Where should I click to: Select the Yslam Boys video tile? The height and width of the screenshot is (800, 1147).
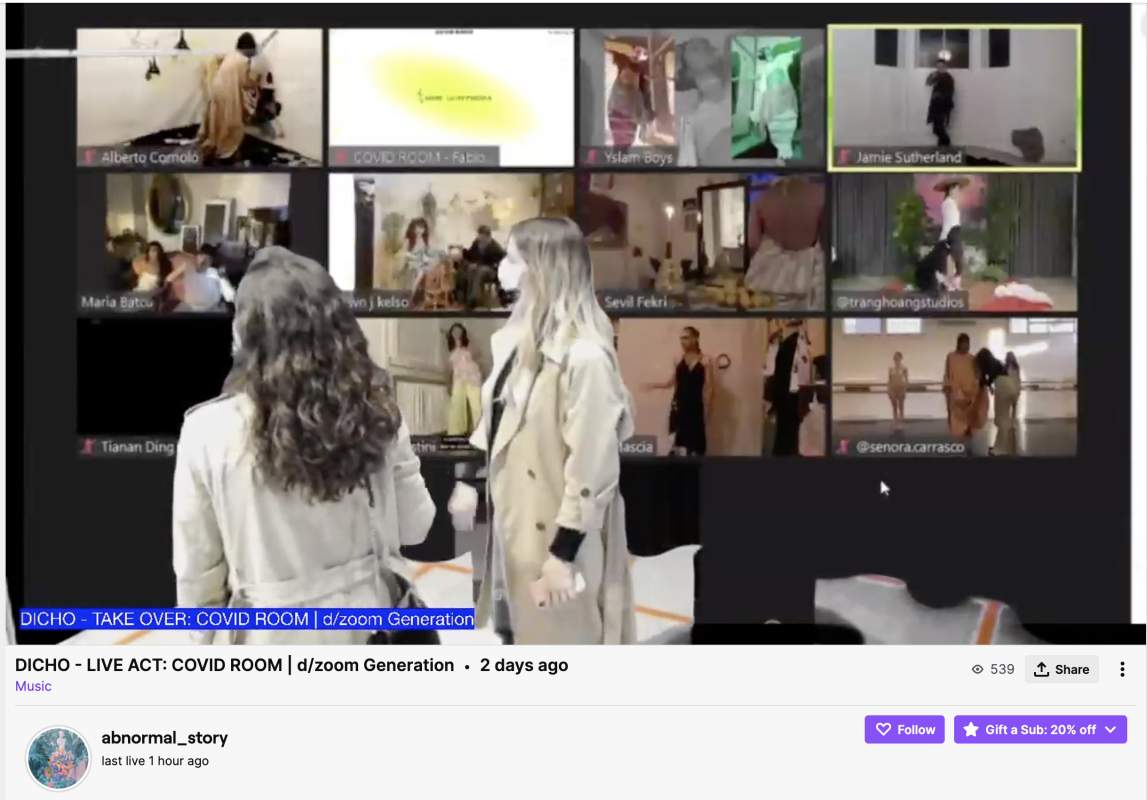pyautogui.click(x=702, y=97)
